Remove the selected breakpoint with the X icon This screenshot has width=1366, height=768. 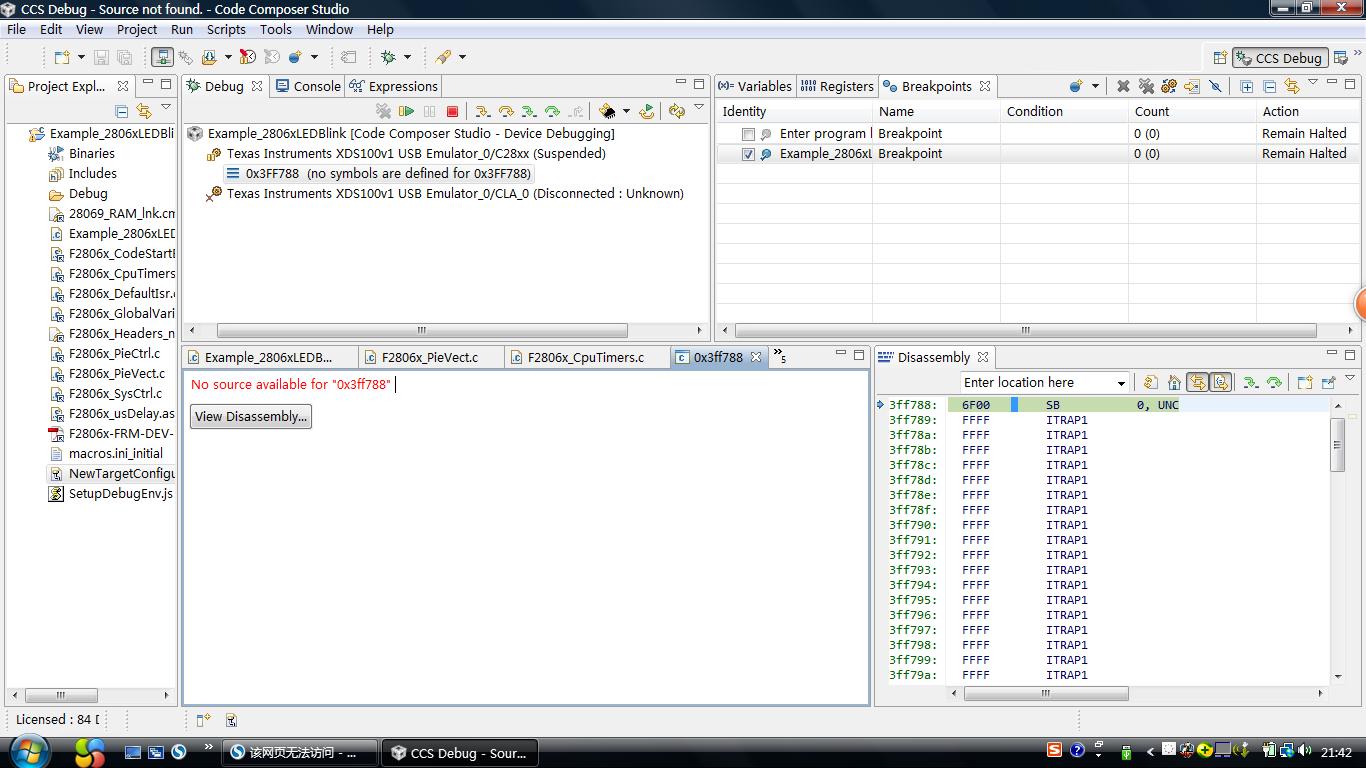click(1123, 86)
